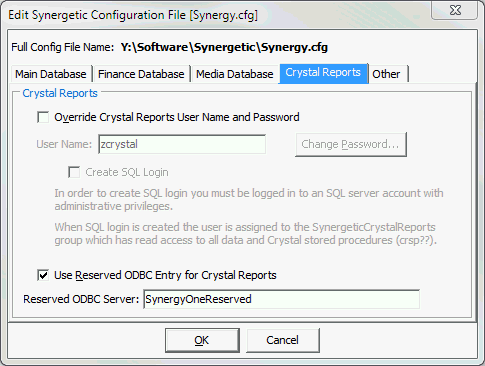This screenshot has height=366, width=485.
Task: Click the note about the SynergeticCrystalReports group
Action: pos(246,234)
